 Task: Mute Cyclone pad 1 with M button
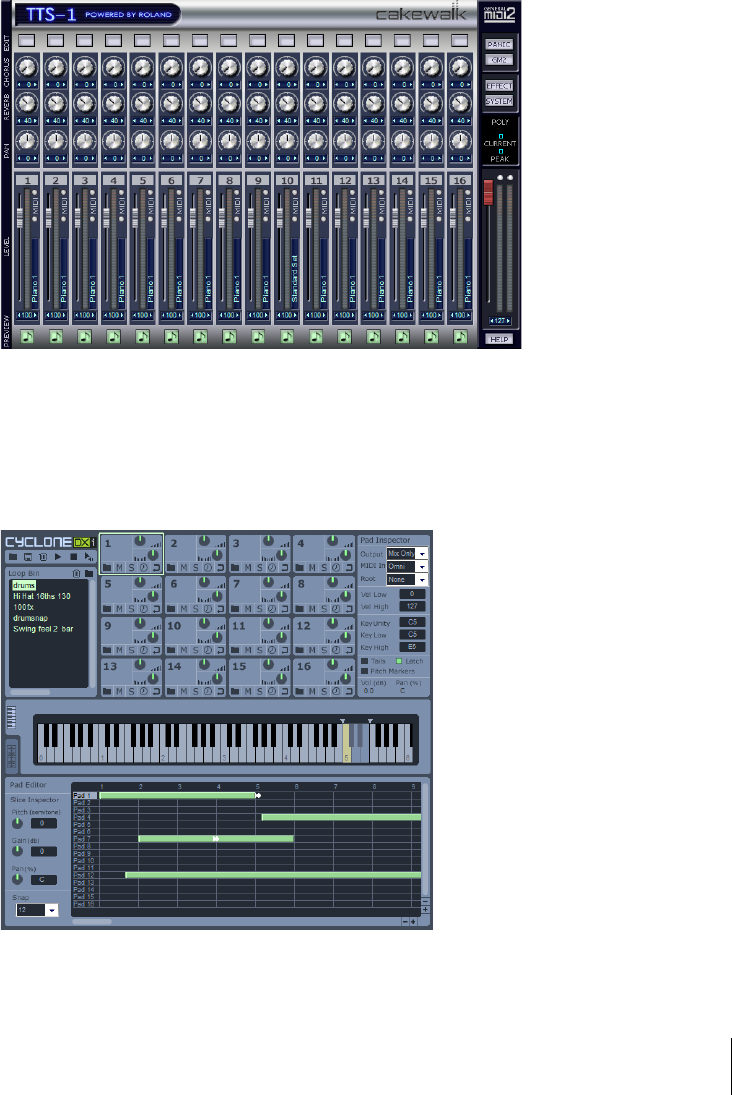coord(119,568)
